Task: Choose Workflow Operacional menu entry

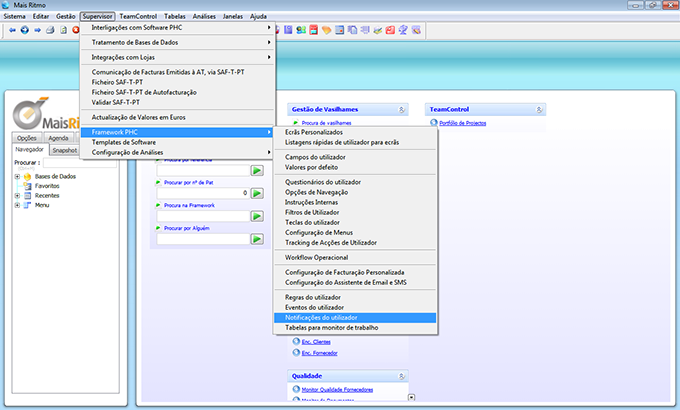Action: coord(355,258)
